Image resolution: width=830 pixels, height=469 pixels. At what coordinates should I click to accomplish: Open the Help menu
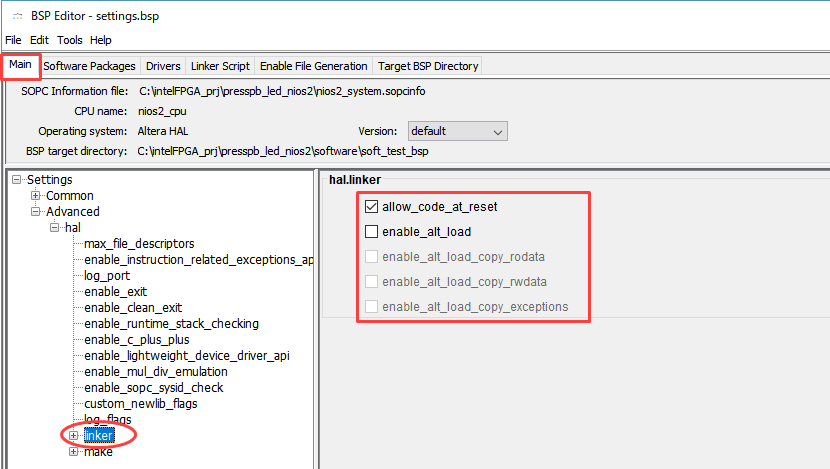(101, 40)
